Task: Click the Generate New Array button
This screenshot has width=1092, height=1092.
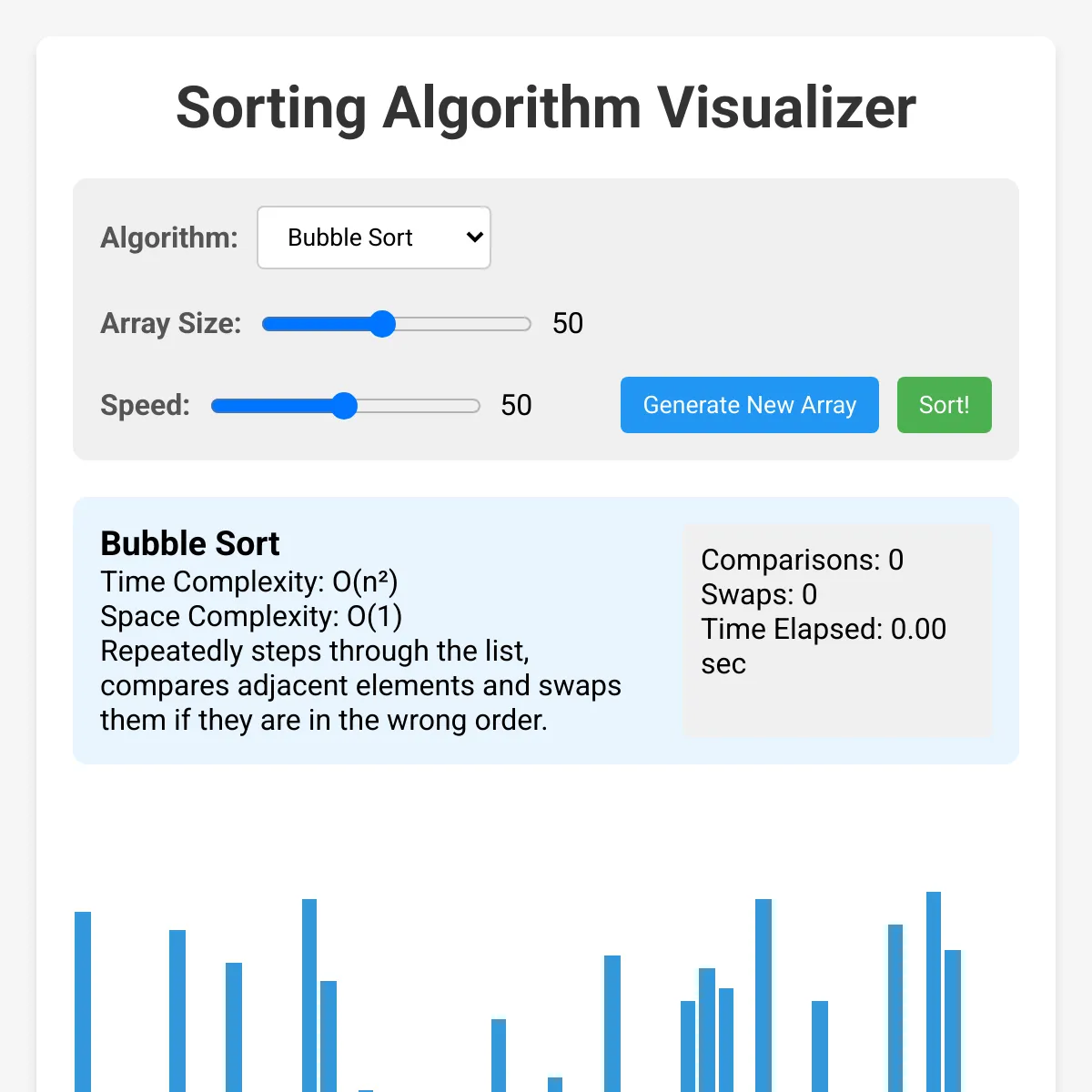Action: [750, 405]
